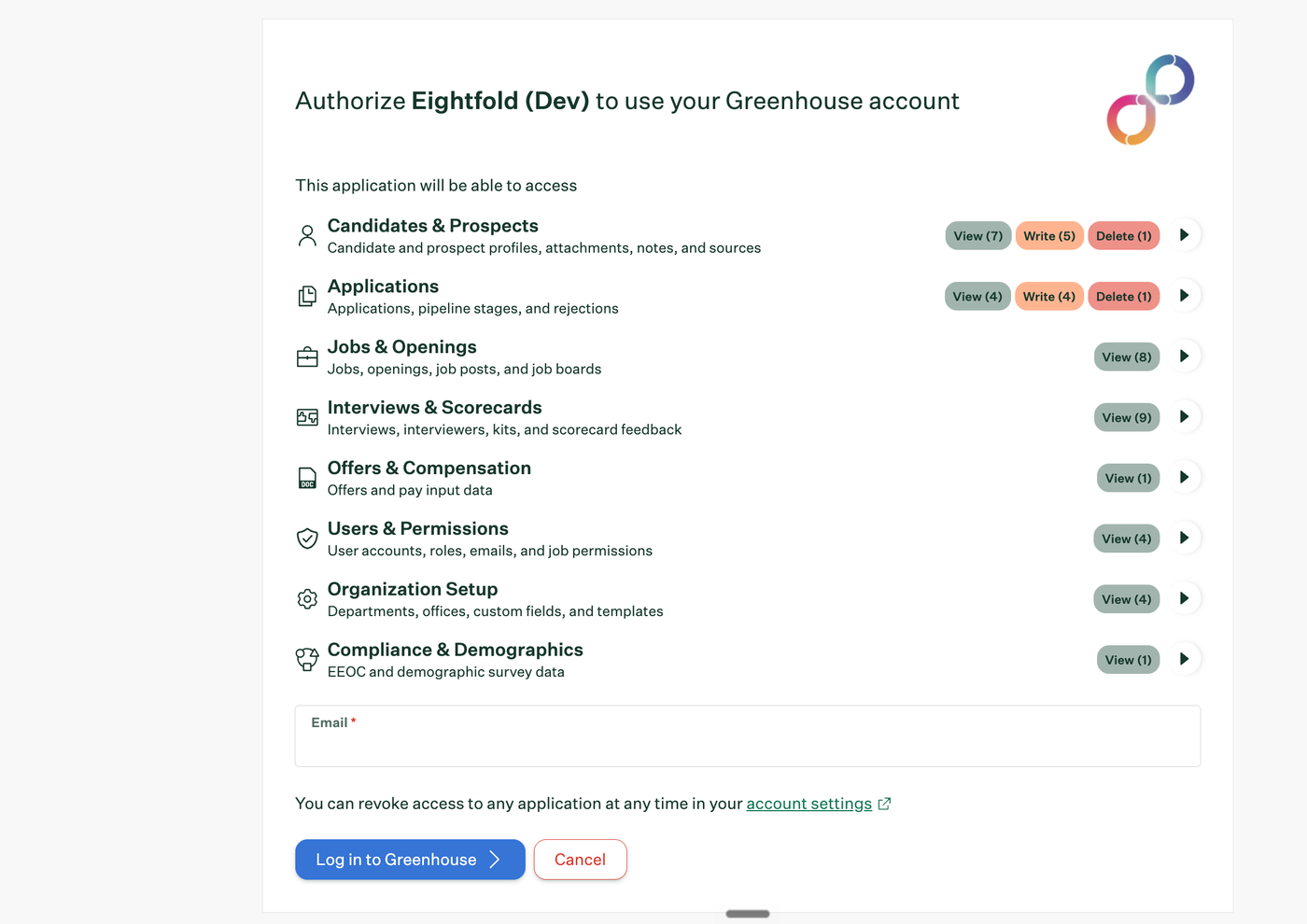The height and width of the screenshot is (924, 1307).
Task: Click the Eightfold infinity logo
Action: (x=1150, y=100)
